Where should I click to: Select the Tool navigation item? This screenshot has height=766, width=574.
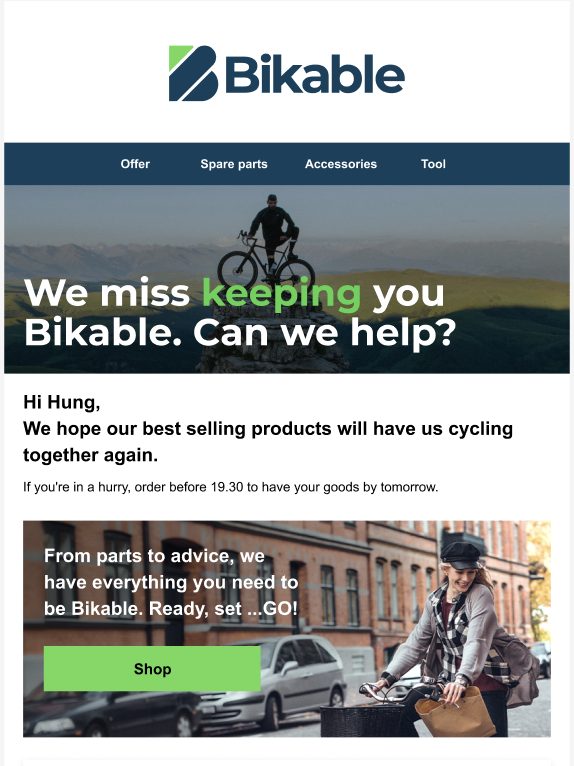pos(433,164)
